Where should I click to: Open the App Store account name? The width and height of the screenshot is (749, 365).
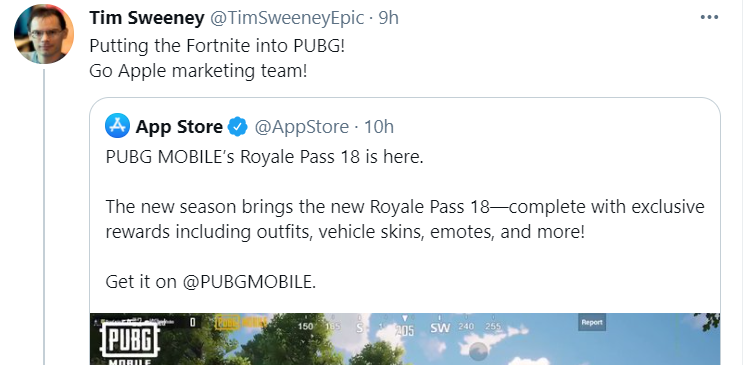179,127
